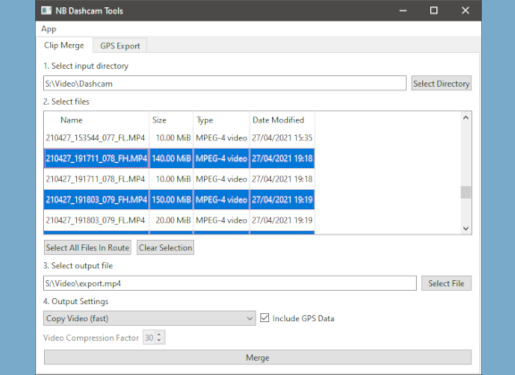Open the App menu
Image resolution: width=515 pixels, height=375 pixels.
49,29
